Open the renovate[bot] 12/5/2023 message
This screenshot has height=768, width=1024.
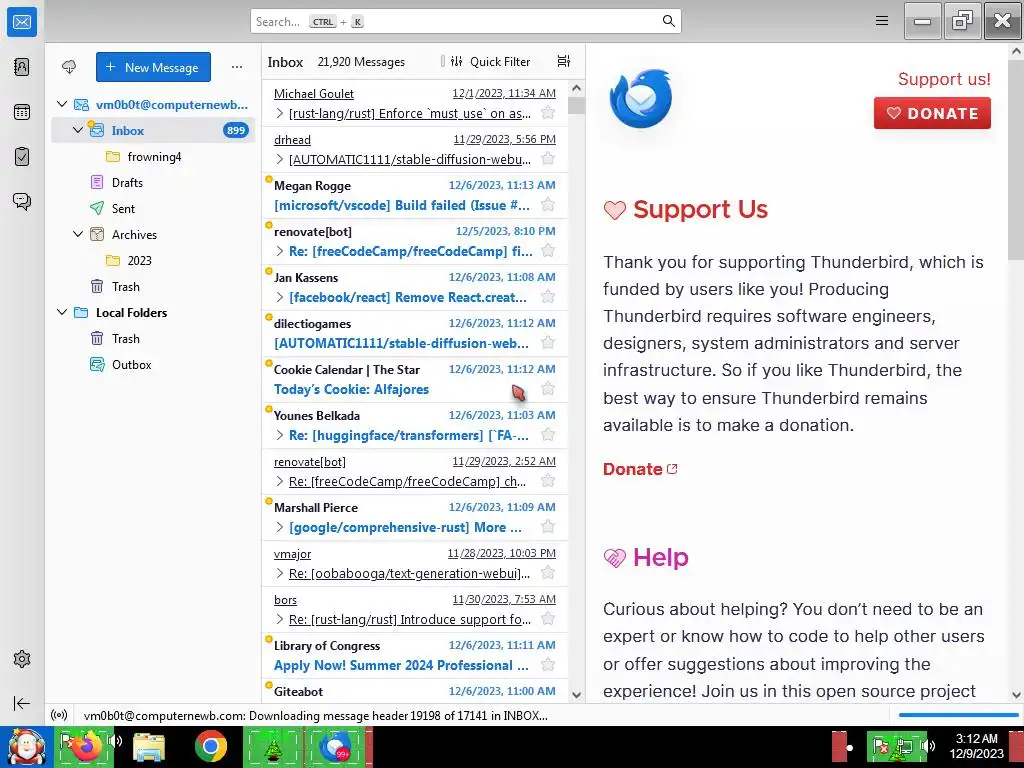tap(415, 242)
